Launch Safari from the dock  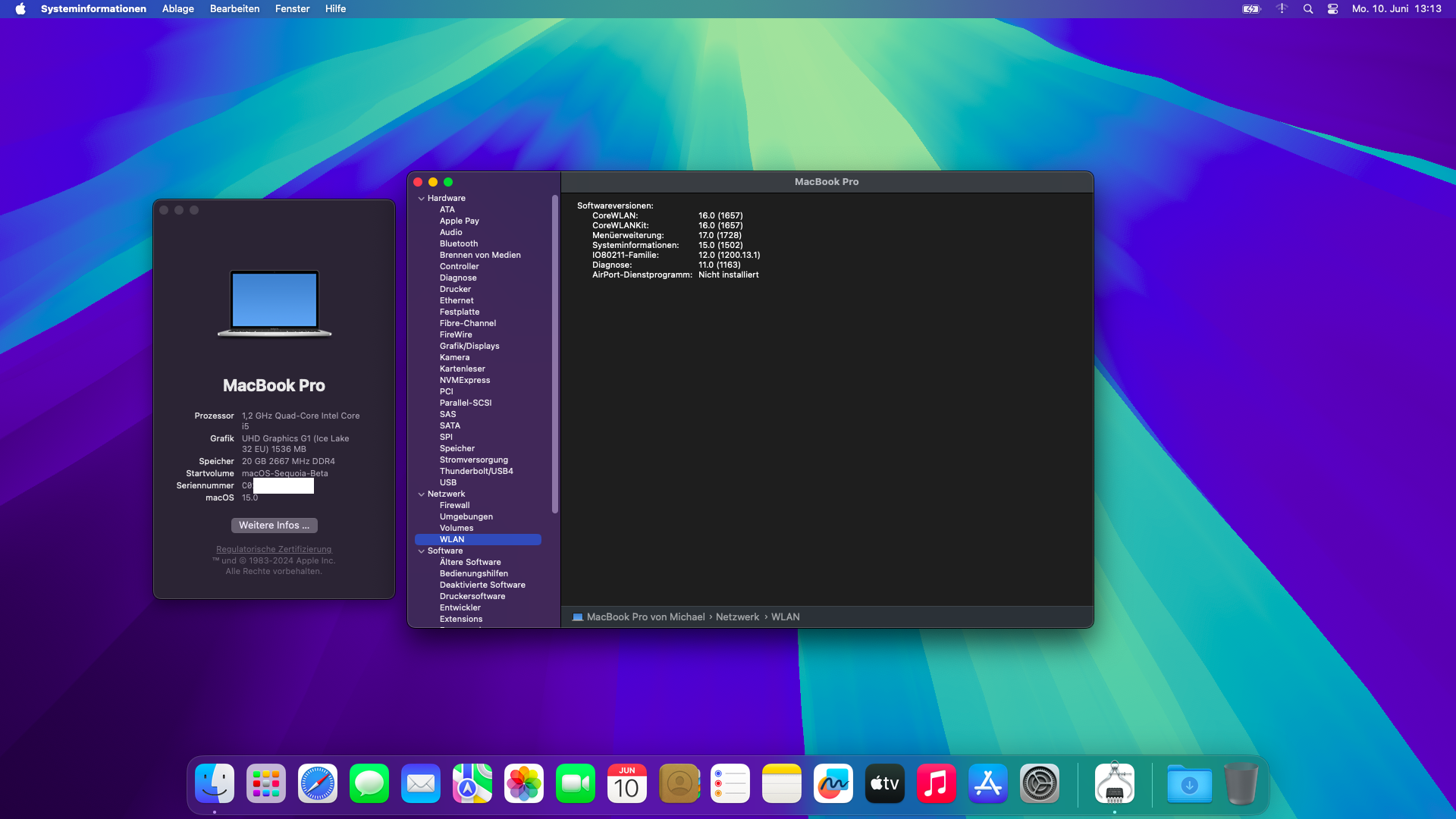click(x=318, y=783)
